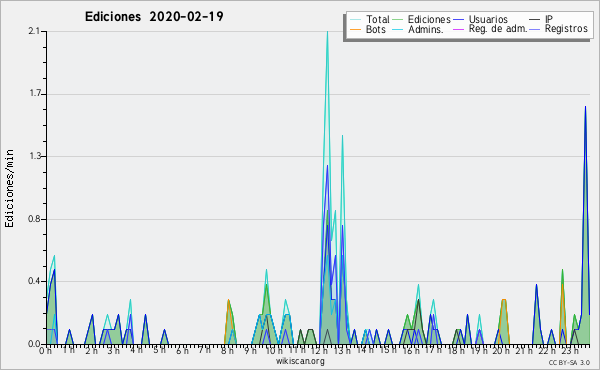600x370 pixels.
Task: Click the '15 h' x-axis label
Action: point(388,350)
